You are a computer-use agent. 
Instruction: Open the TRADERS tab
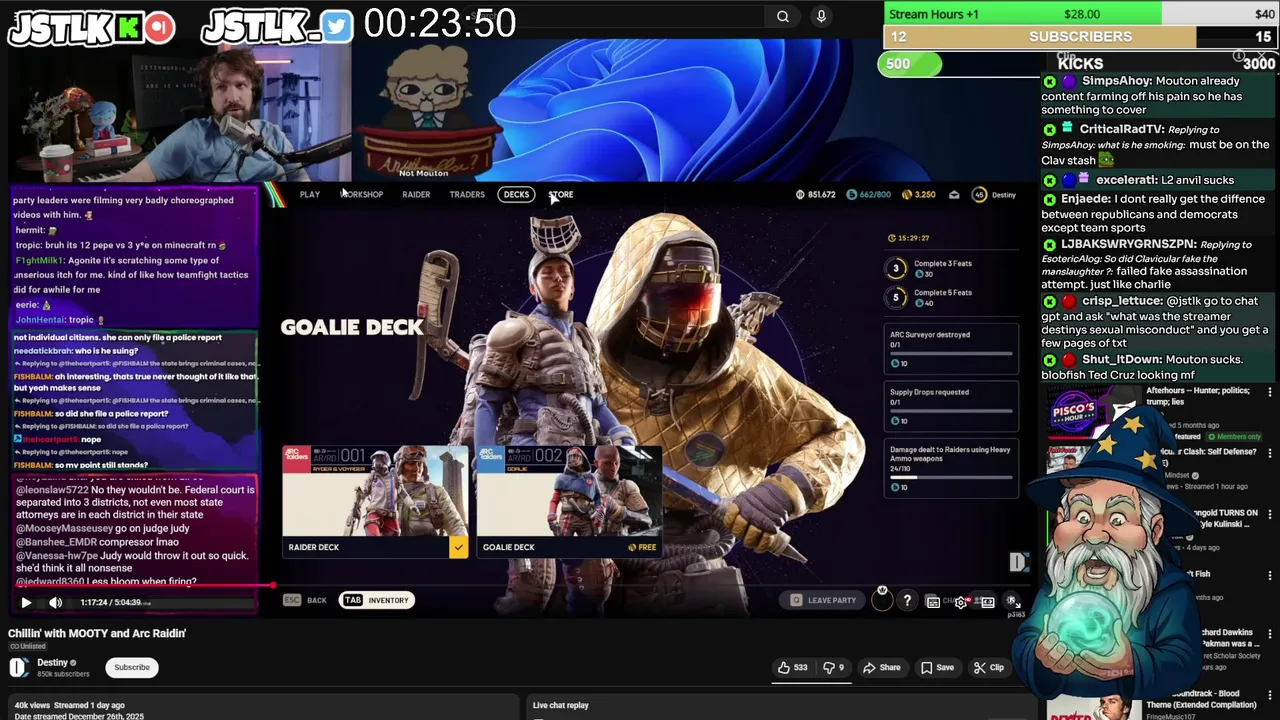pyautogui.click(x=467, y=195)
